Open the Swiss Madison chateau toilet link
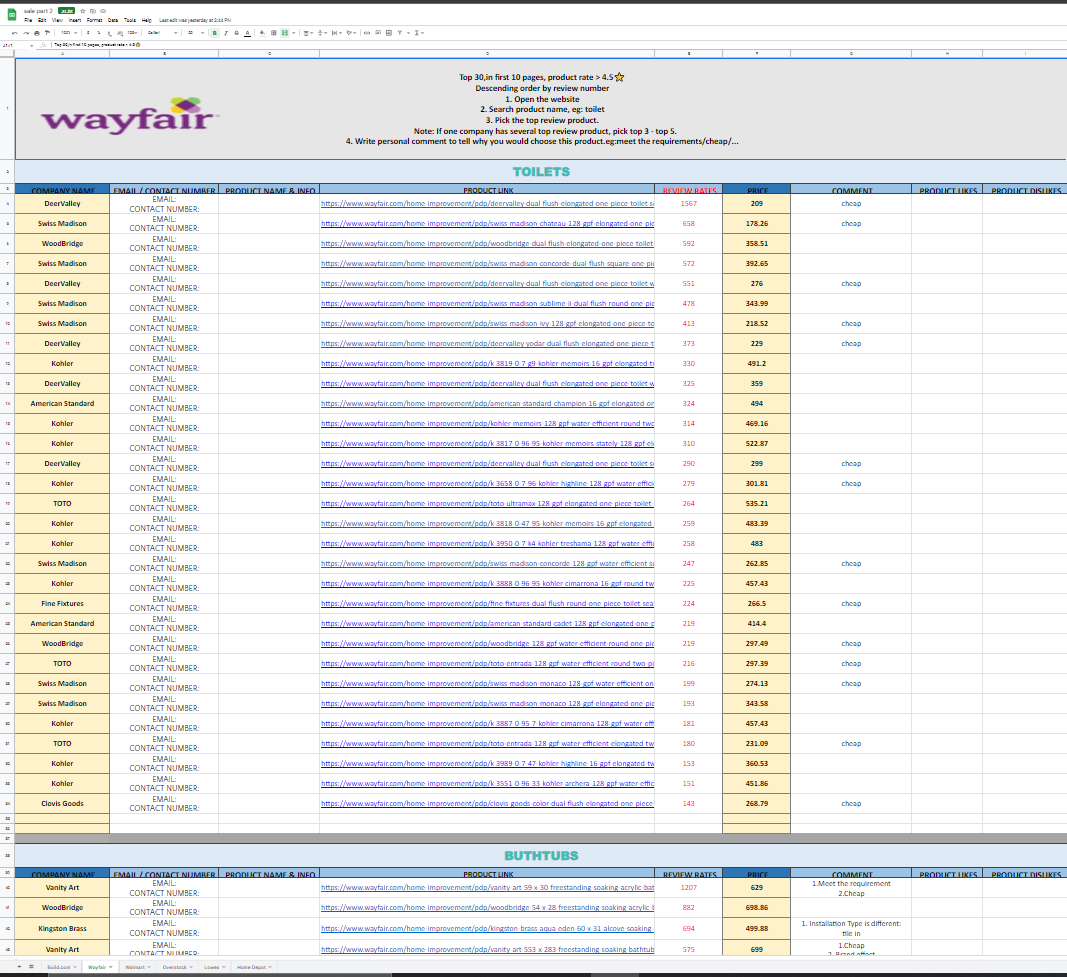Screen dimensions: 1067x977 (x=487, y=223)
